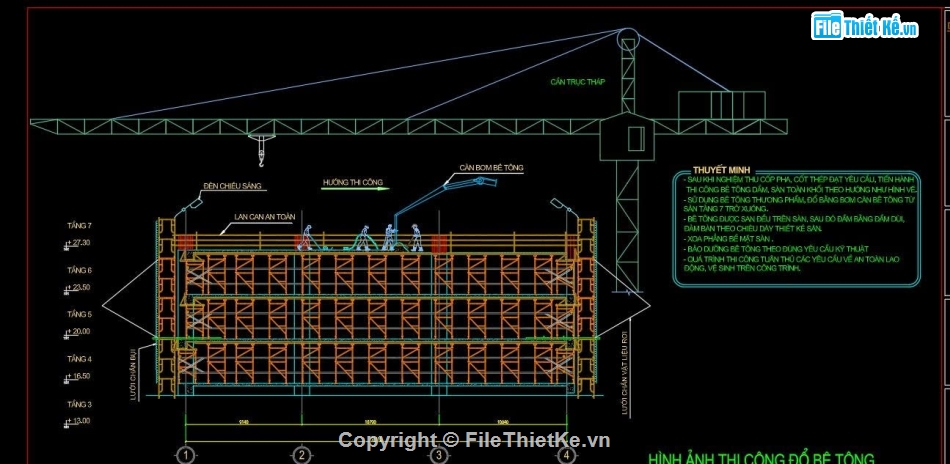Select the "CẦN TRỤC THÁP" crane label
This screenshot has height=464, width=950.
coord(577,81)
